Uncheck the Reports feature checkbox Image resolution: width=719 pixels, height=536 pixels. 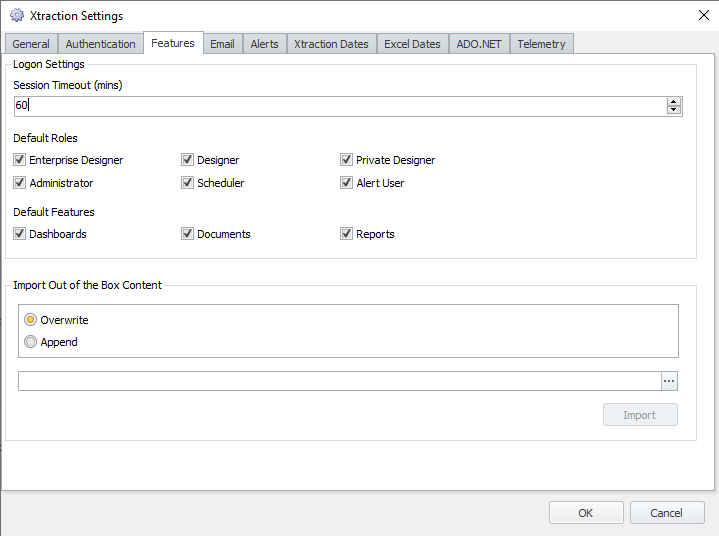[x=347, y=234]
